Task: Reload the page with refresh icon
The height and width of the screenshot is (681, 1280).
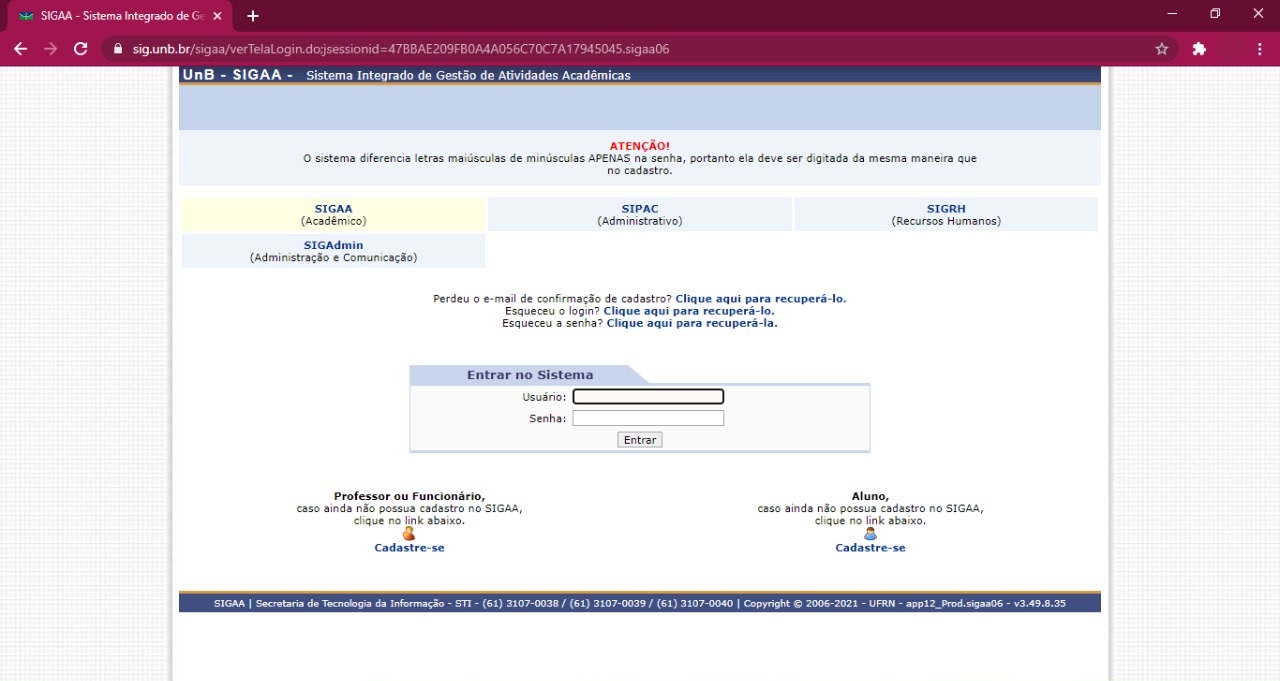Action: tap(81, 48)
